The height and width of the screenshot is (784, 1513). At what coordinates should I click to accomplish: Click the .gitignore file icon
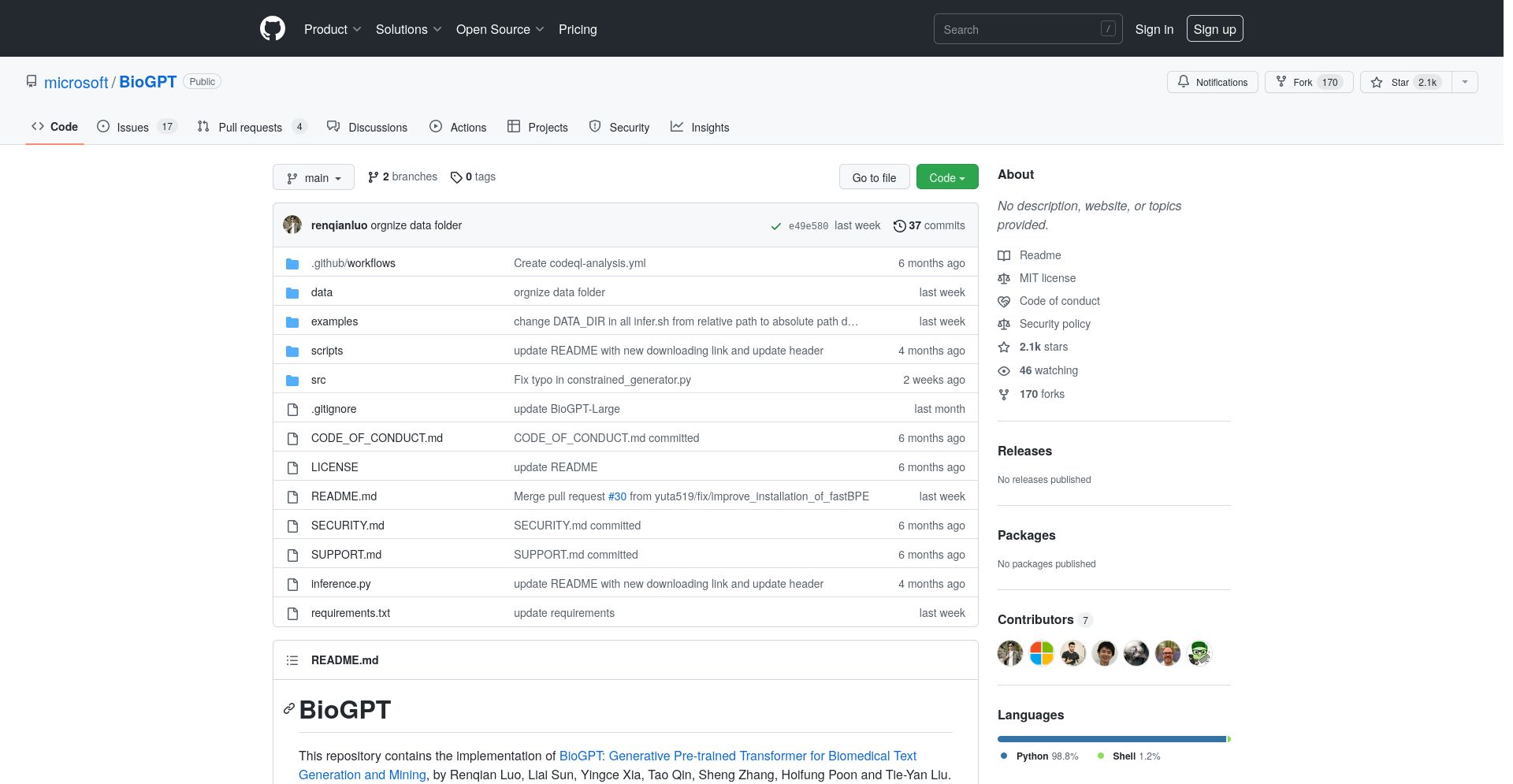tap(292, 409)
